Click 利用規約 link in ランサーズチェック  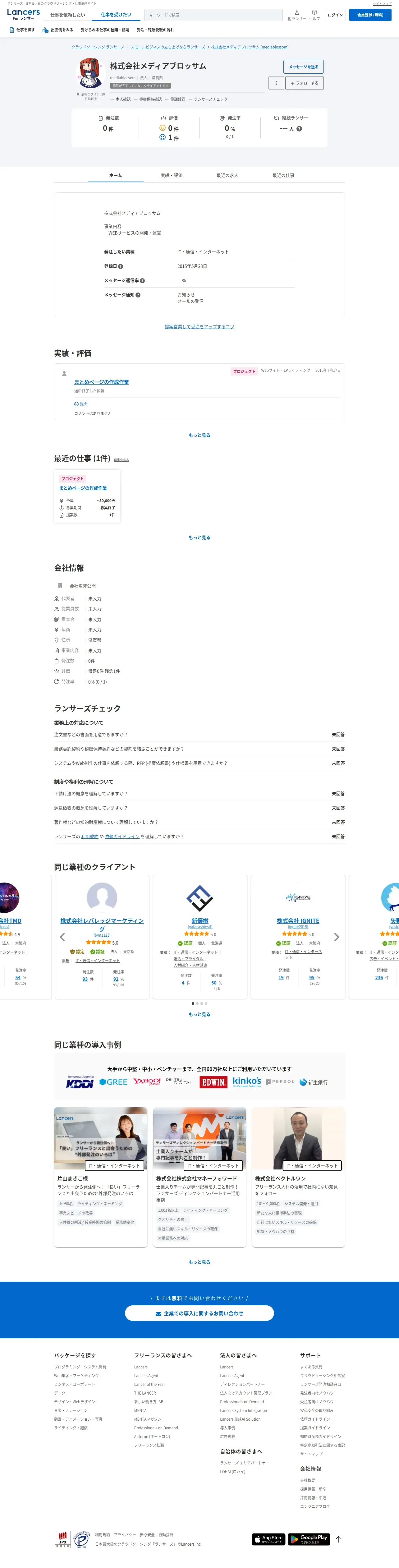click(x=89, y=836)
